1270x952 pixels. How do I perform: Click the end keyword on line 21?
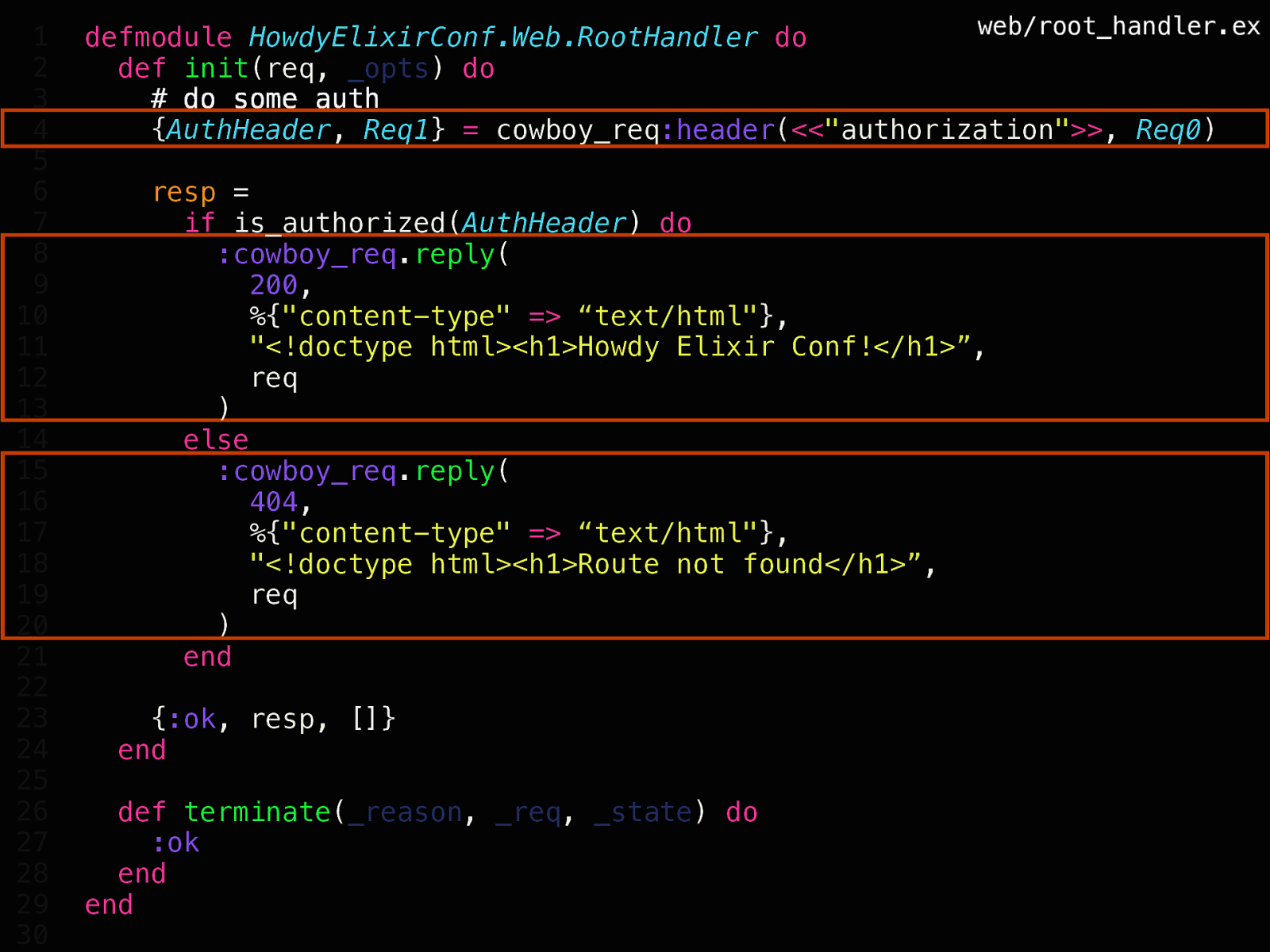[x=208, y=657]
